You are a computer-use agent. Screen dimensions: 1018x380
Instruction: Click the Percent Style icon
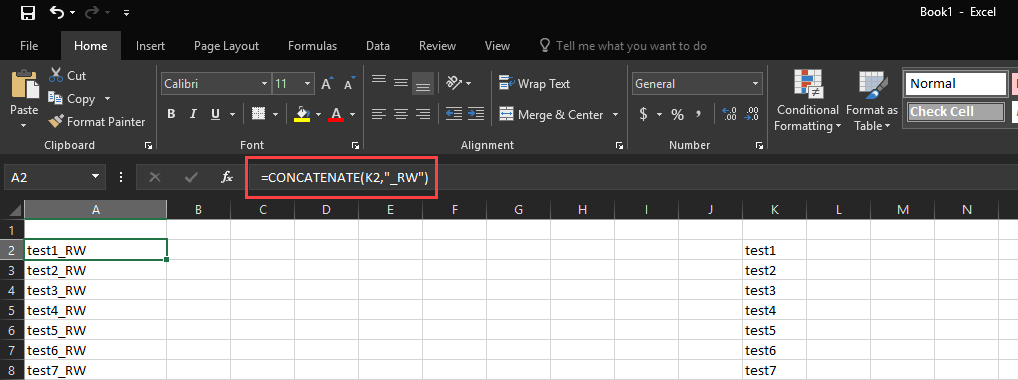[677, 115]
